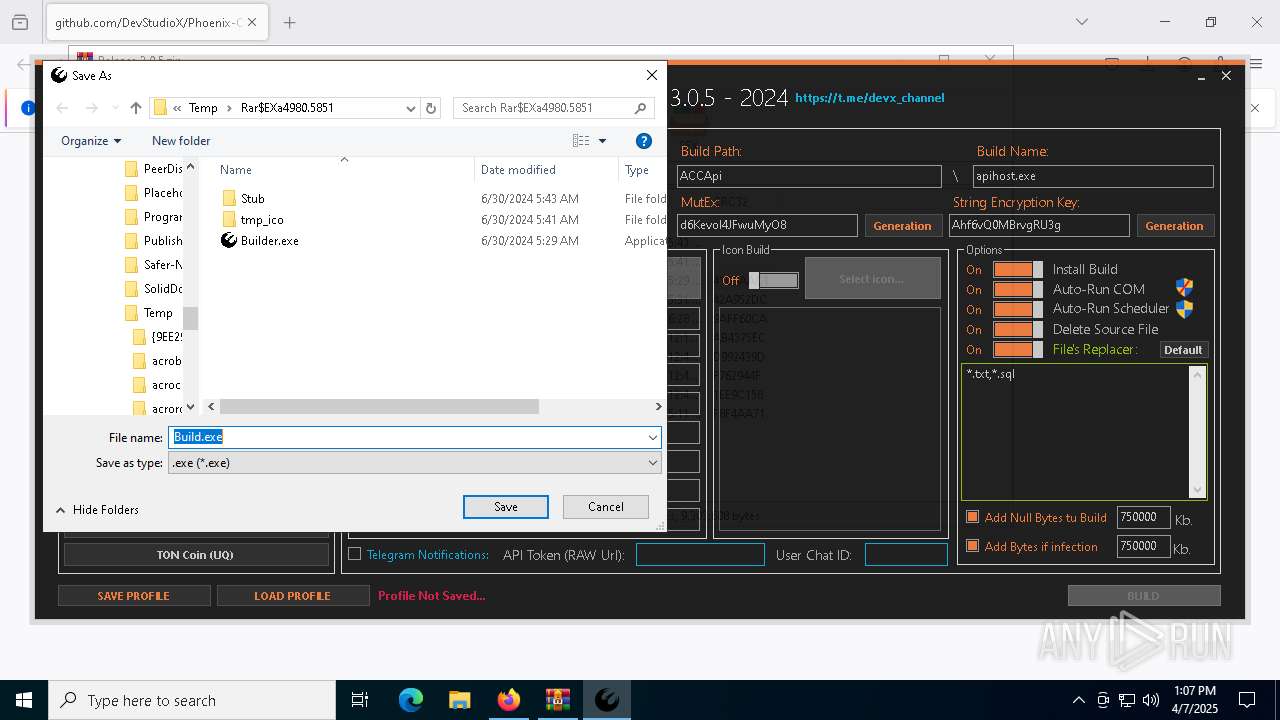Click the Default replacer button
Image resolution: width=1280 pixels, height=720 pixels.
[1183, 350]
